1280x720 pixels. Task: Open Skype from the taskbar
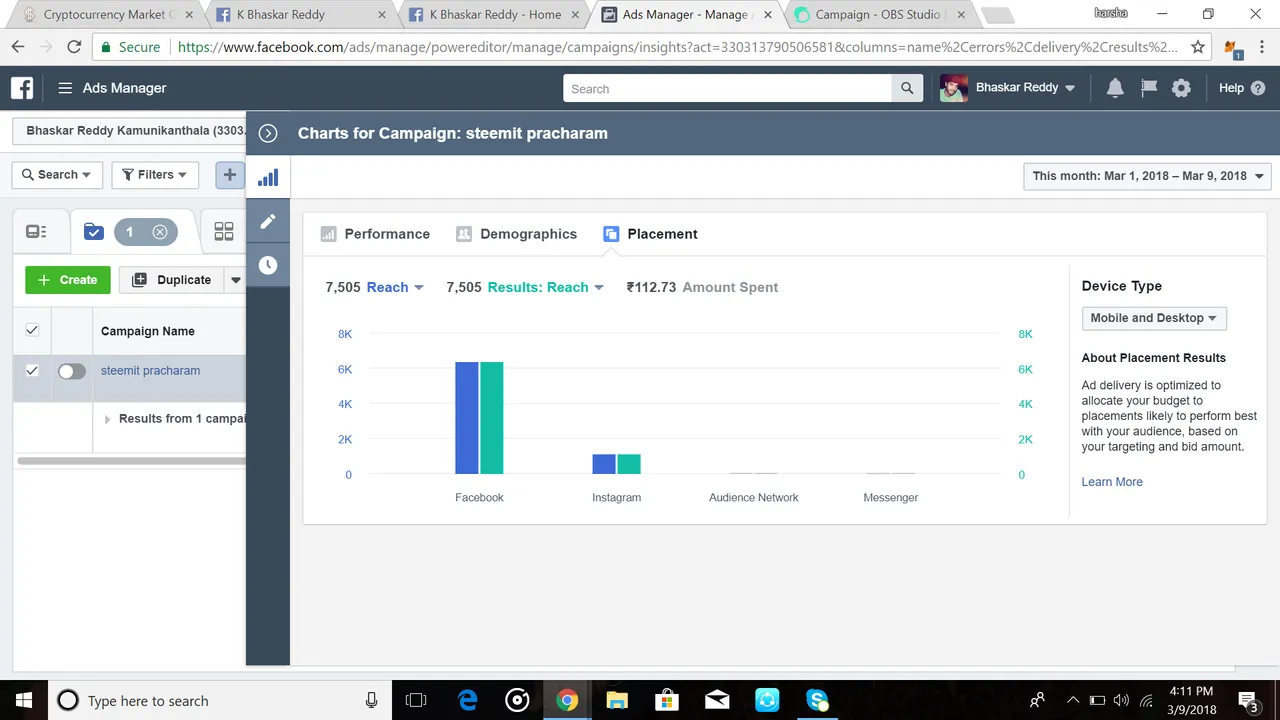coord(817,700)
